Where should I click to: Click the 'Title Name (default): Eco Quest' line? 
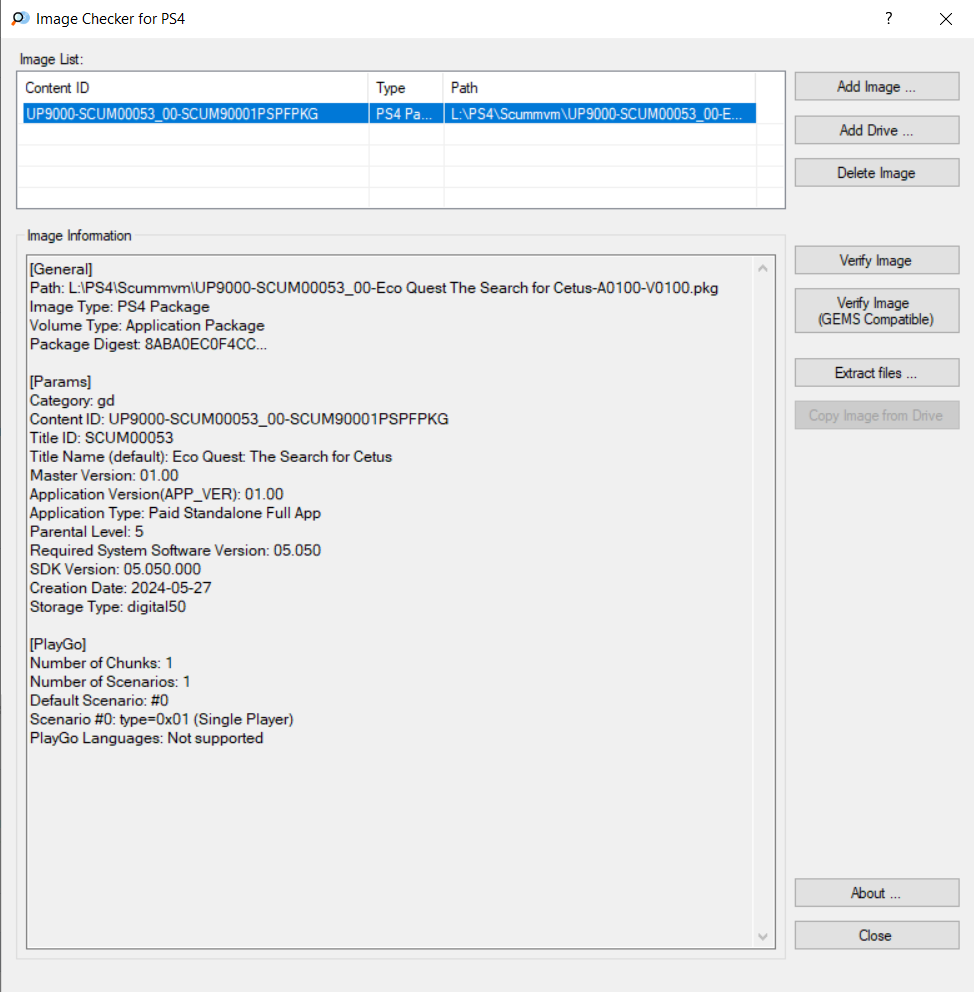211,457
